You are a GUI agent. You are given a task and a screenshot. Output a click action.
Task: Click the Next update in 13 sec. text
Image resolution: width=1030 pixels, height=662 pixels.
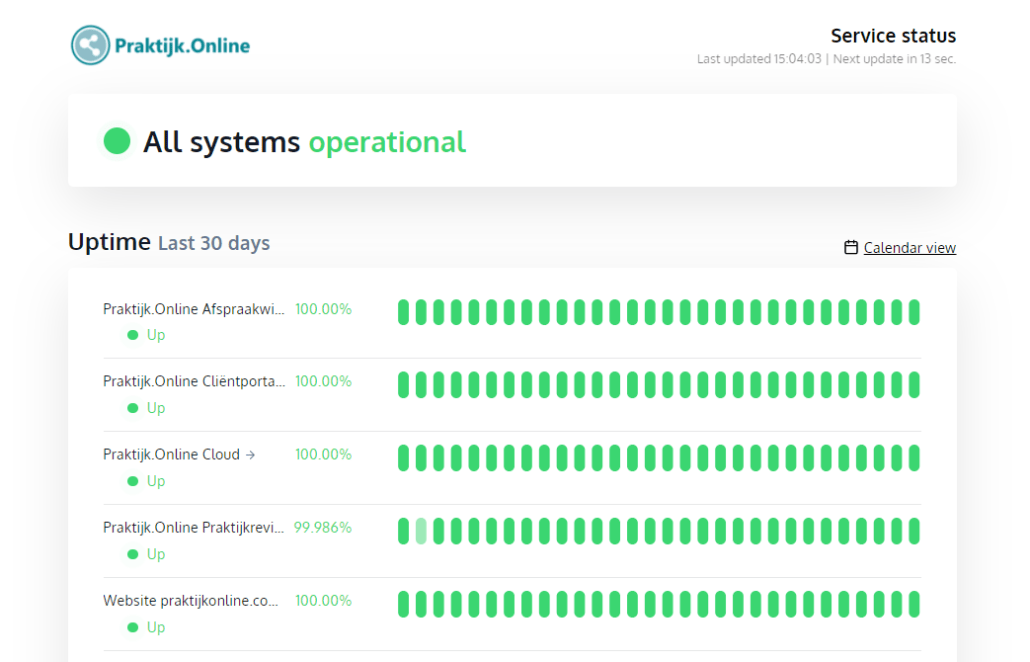[895, 59]
